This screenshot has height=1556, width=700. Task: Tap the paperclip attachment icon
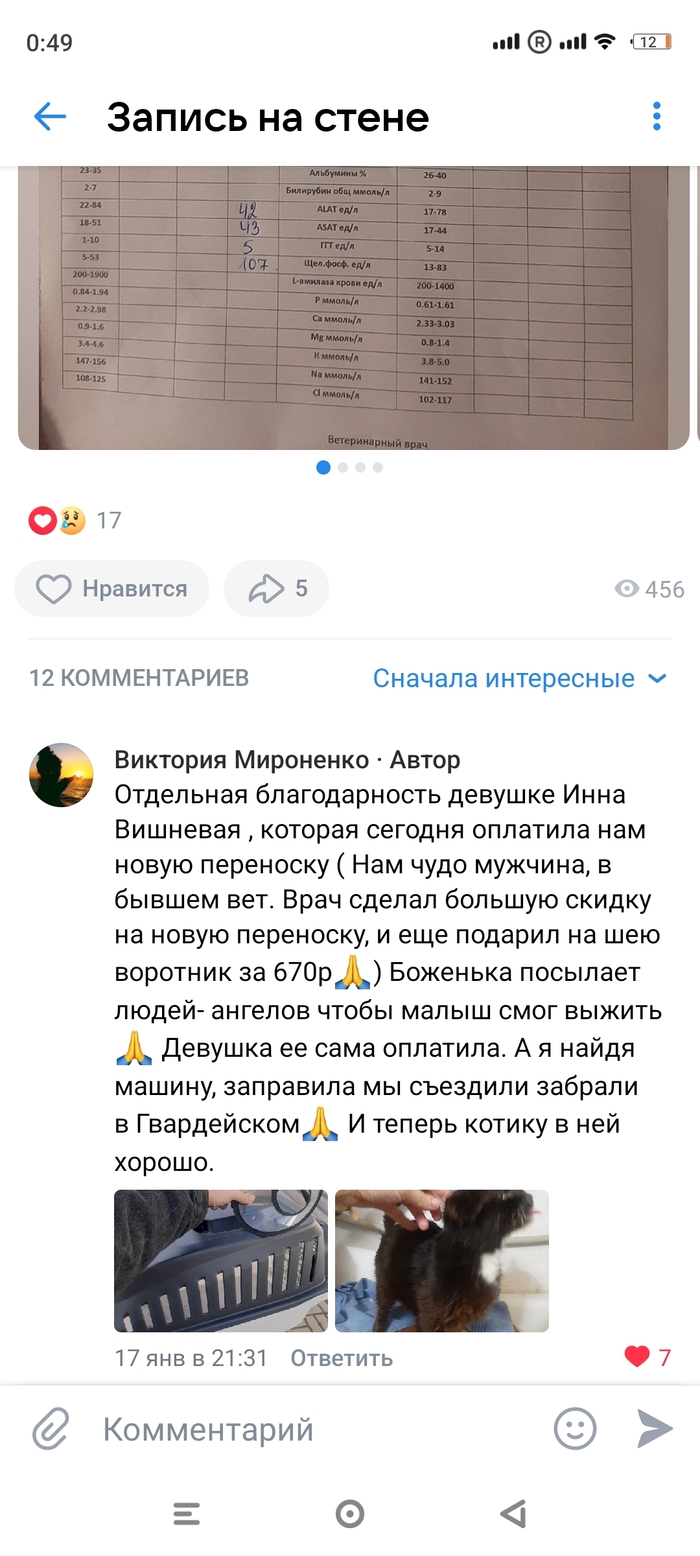(50, 1429)
